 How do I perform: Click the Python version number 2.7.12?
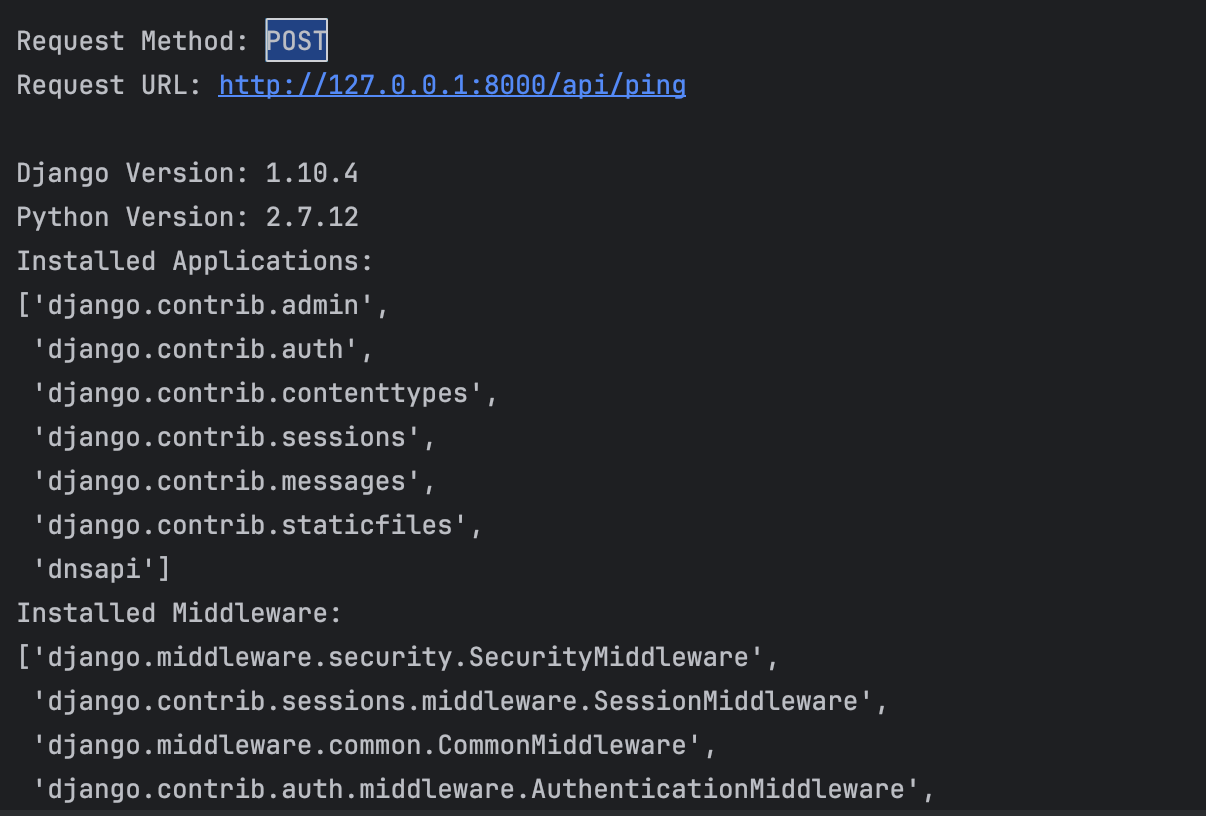(x=312, y=217)
